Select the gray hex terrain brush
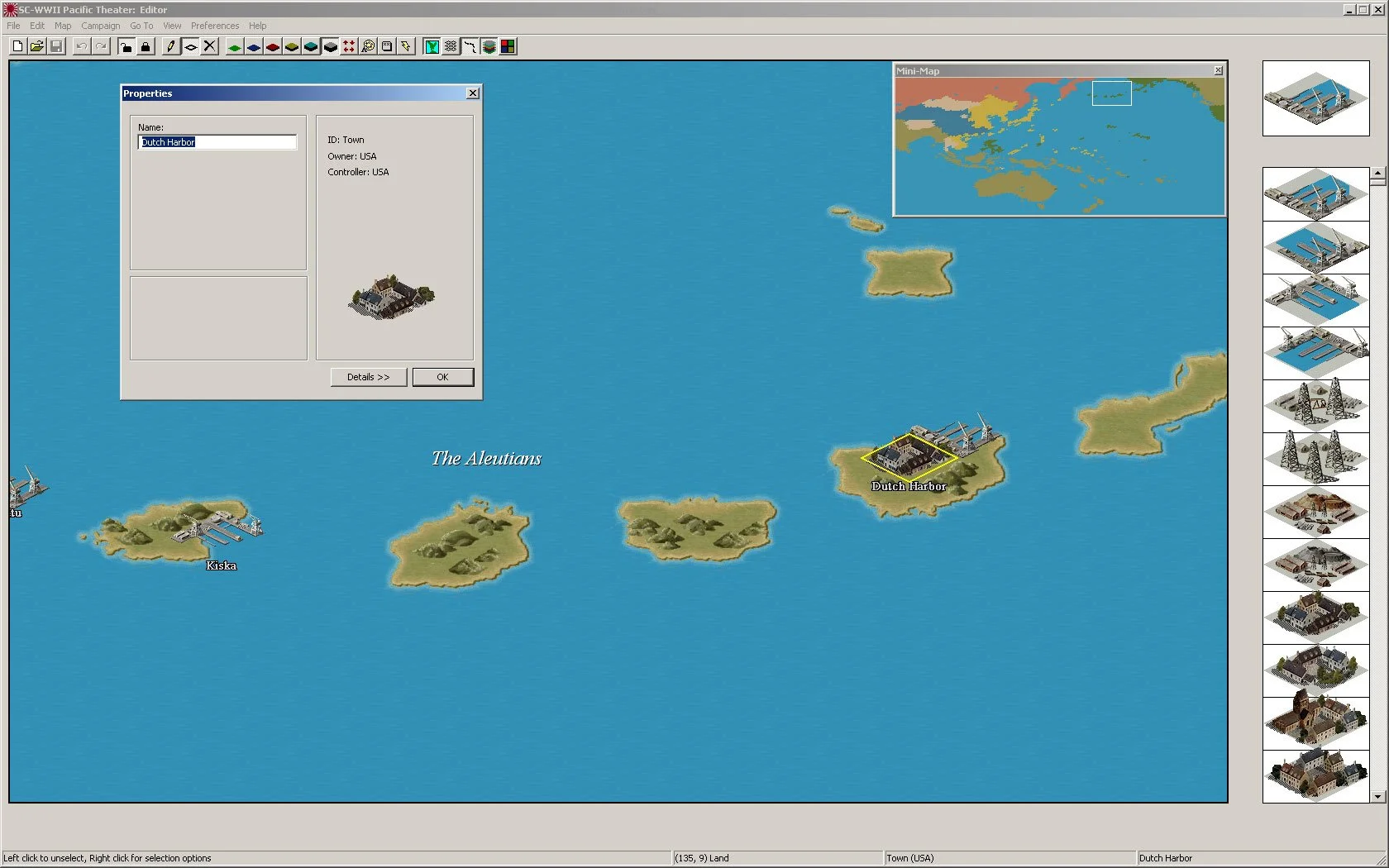The height and width of the screenshot is (868, 1389). pyautogui.click(x=330, y=46)
